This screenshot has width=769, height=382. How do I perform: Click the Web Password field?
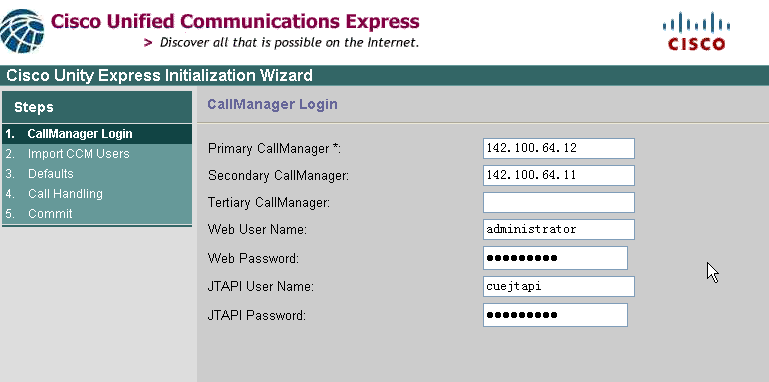(555, 258)
